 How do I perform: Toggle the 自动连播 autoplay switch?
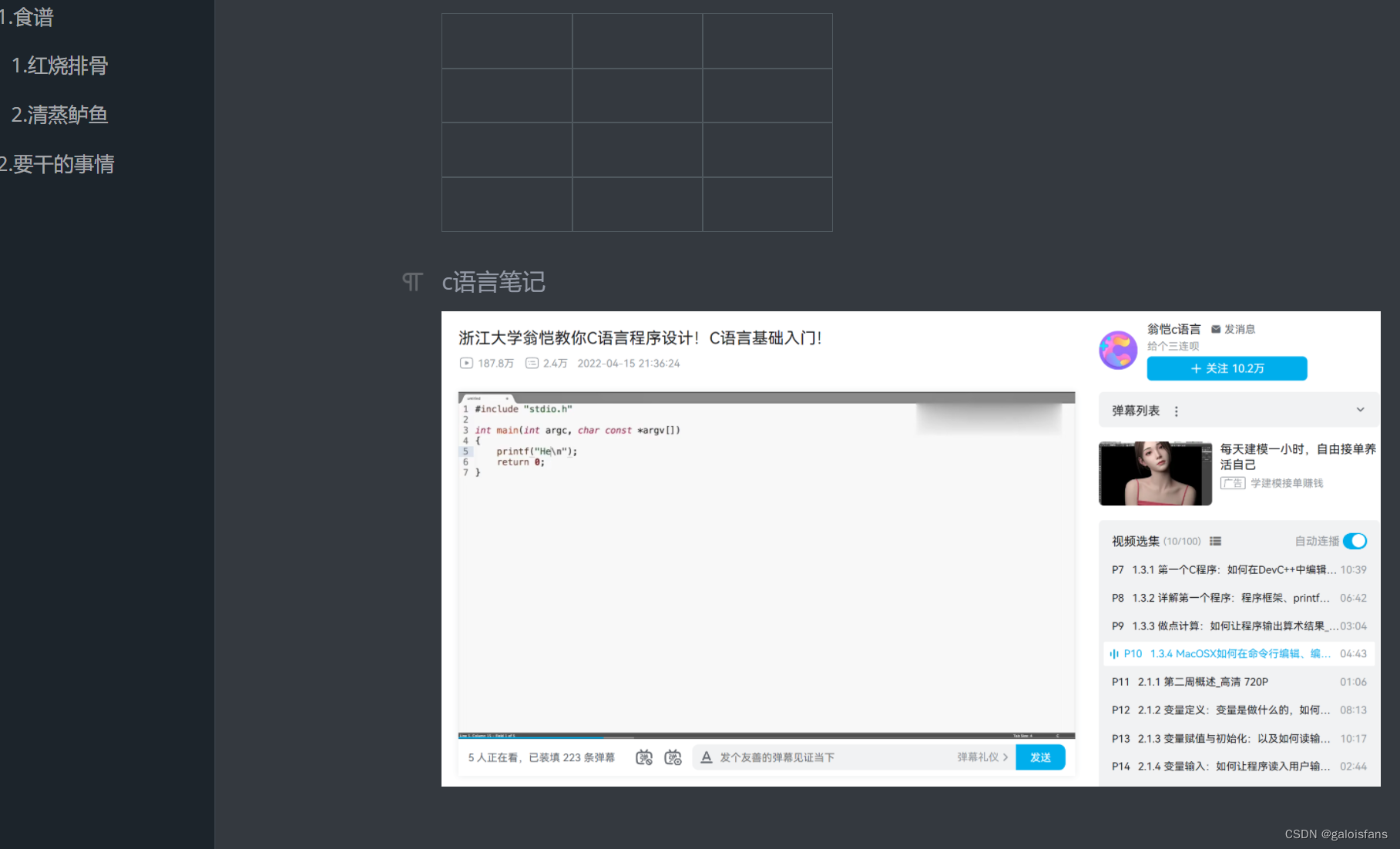click(x=1355, y=541)
